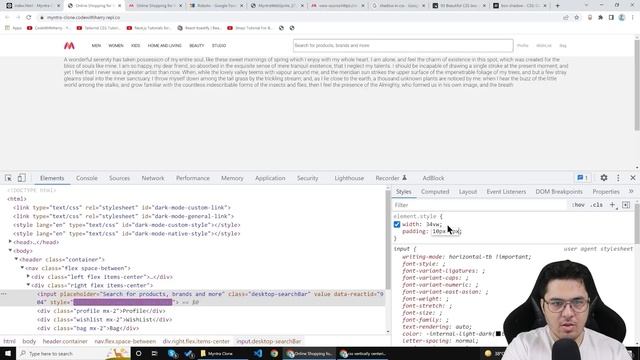Expand the head element node

point(10,242)
